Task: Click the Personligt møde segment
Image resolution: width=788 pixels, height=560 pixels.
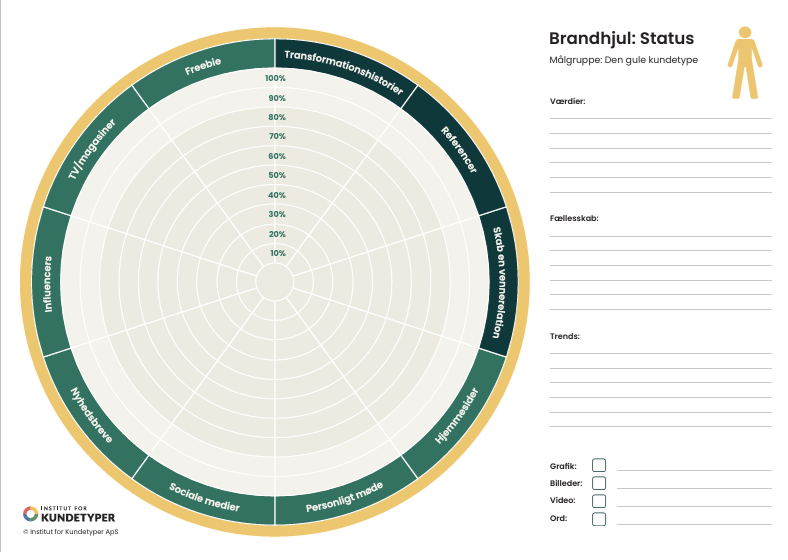Action: (x=343, y=499)
